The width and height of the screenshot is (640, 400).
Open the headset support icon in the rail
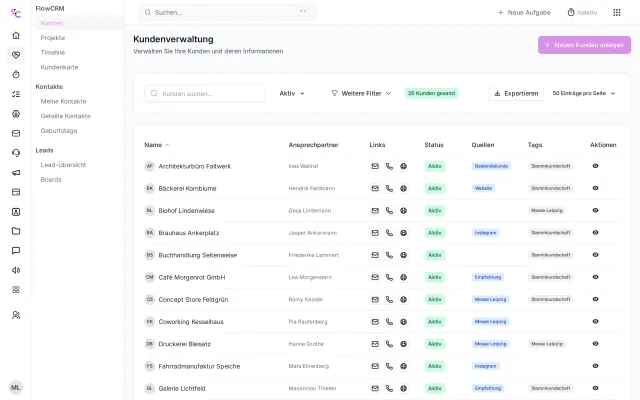[x=16, y=153]
